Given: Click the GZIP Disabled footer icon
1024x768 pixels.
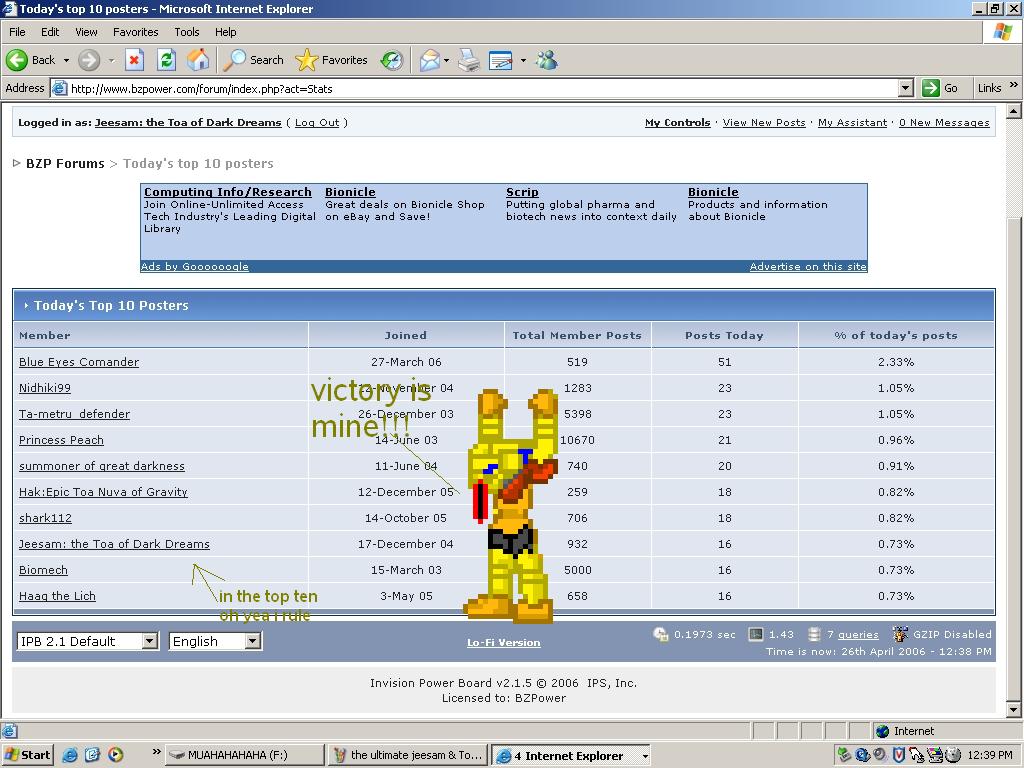Looking at the screenshot, I should (901, 634).
